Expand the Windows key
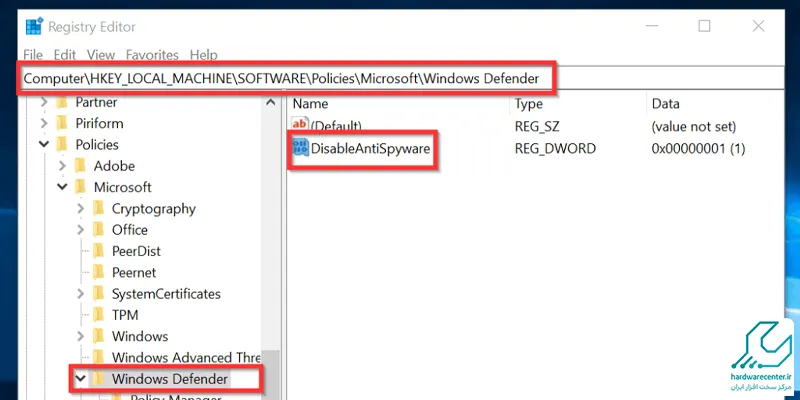This screenshot has width=800, height=400. point(81,336)
